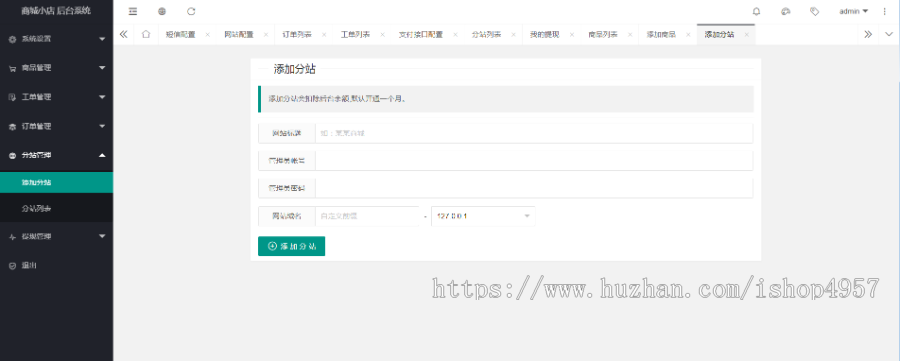Click the 模板管理 icon in sidebar
Viewport: 900px width, 361px height.
[x=13, y=236]
